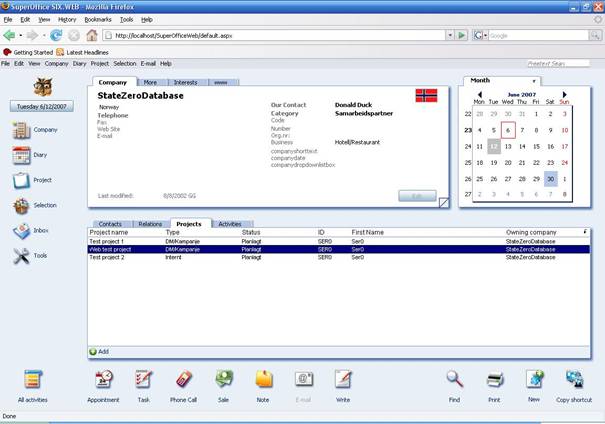Viewport: 605px width, 424px height.
Task: Click the Norwegian flag icon
Action: (426, 95)
